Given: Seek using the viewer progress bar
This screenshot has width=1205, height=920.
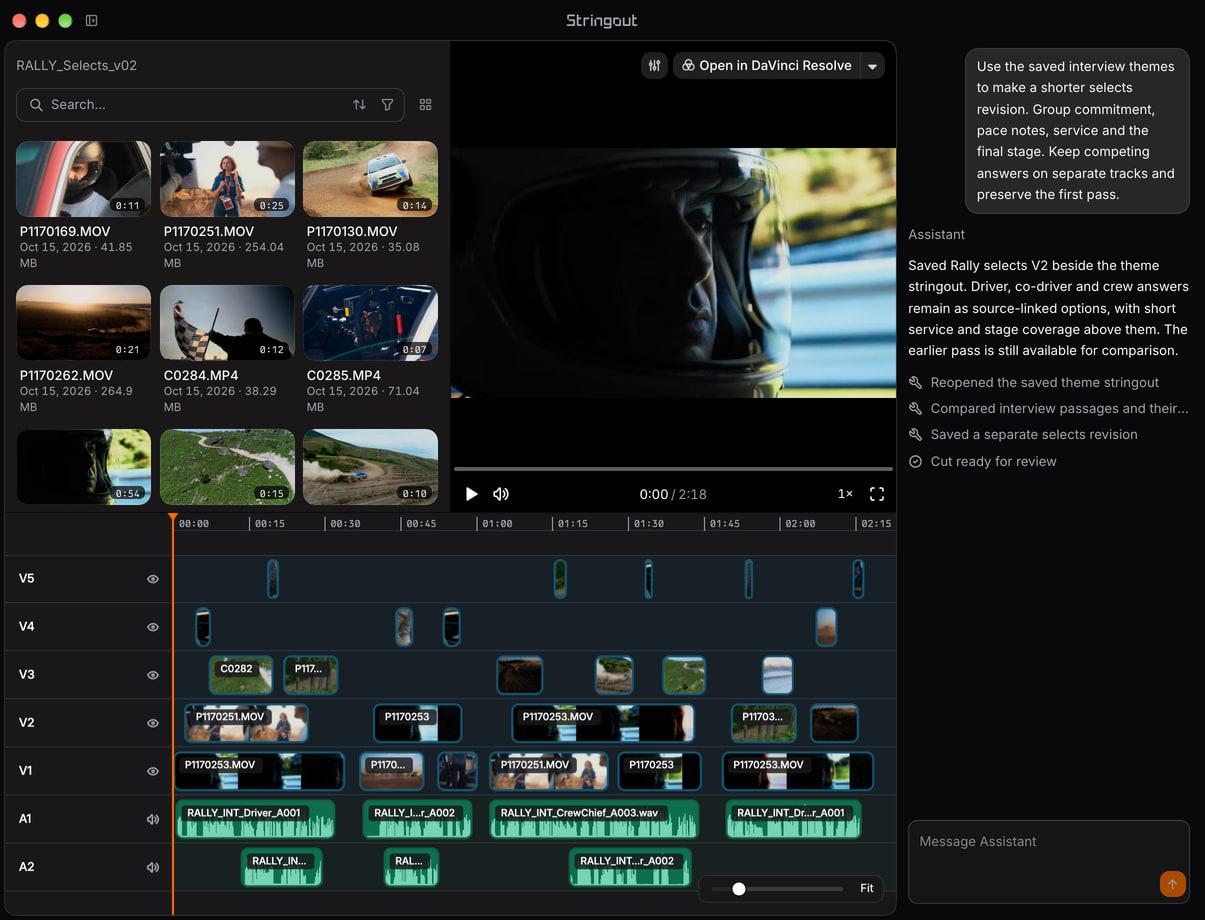Looking at the screenshot, I should tap(673, 468).
